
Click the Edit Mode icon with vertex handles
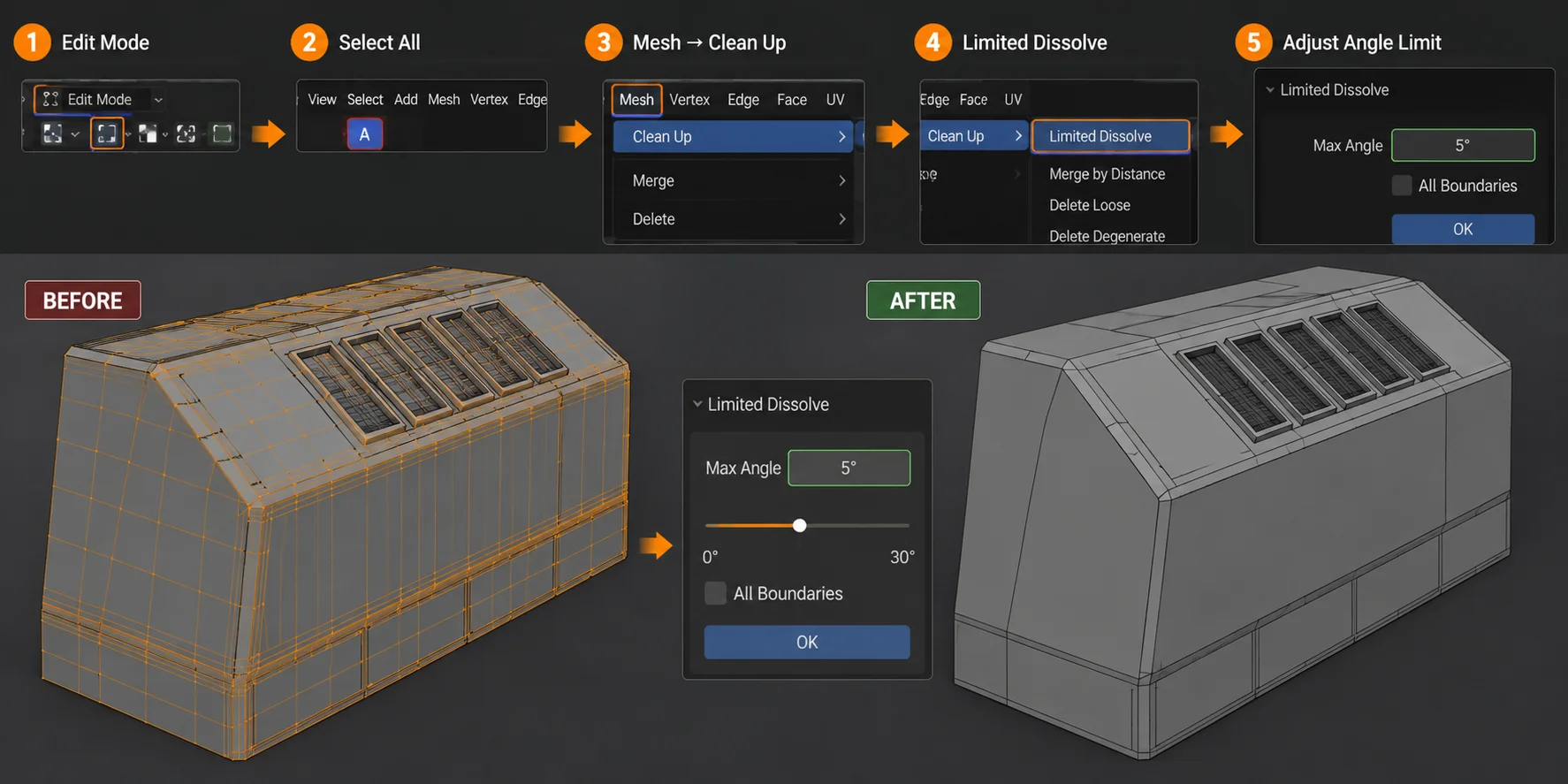click(51, 99)
